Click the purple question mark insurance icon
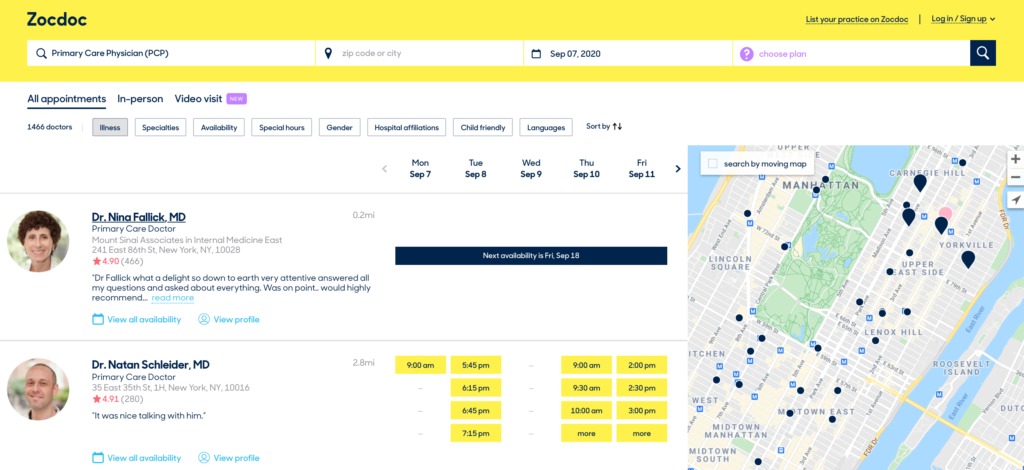The width and height of the screenshot is (1024, 470). click(746, 54)
